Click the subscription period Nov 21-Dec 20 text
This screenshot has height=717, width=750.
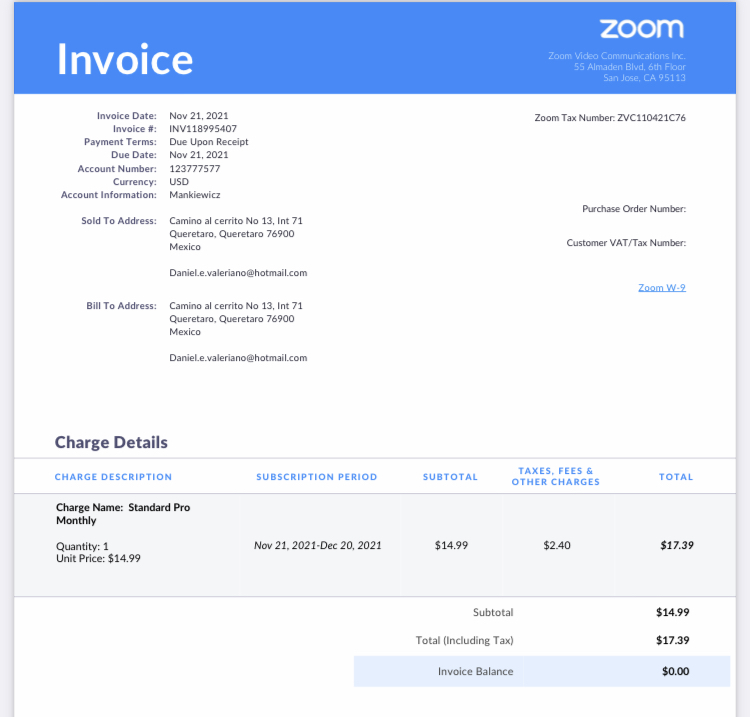(x=318, y=545)
